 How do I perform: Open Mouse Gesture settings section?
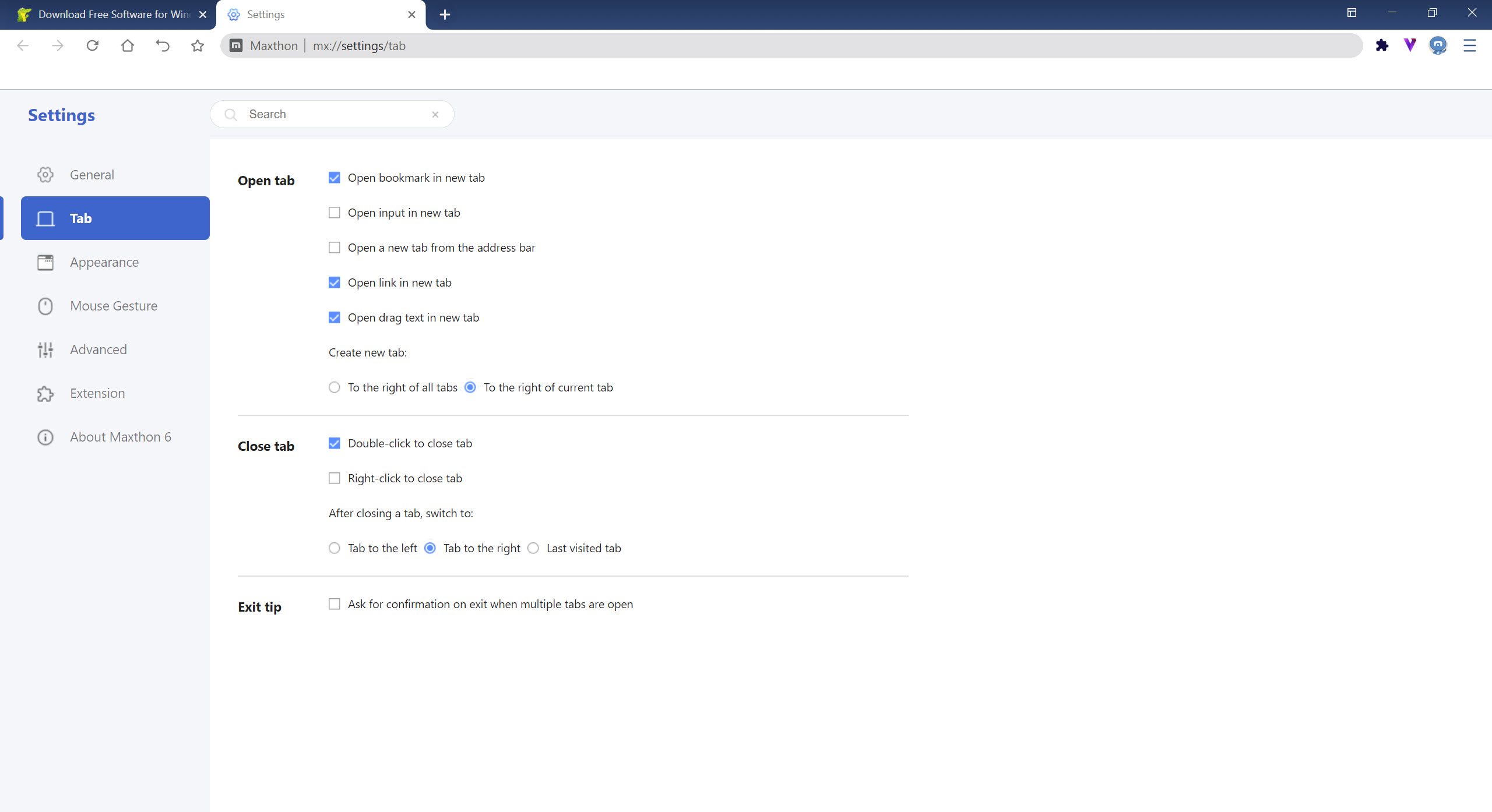point(115,306)
